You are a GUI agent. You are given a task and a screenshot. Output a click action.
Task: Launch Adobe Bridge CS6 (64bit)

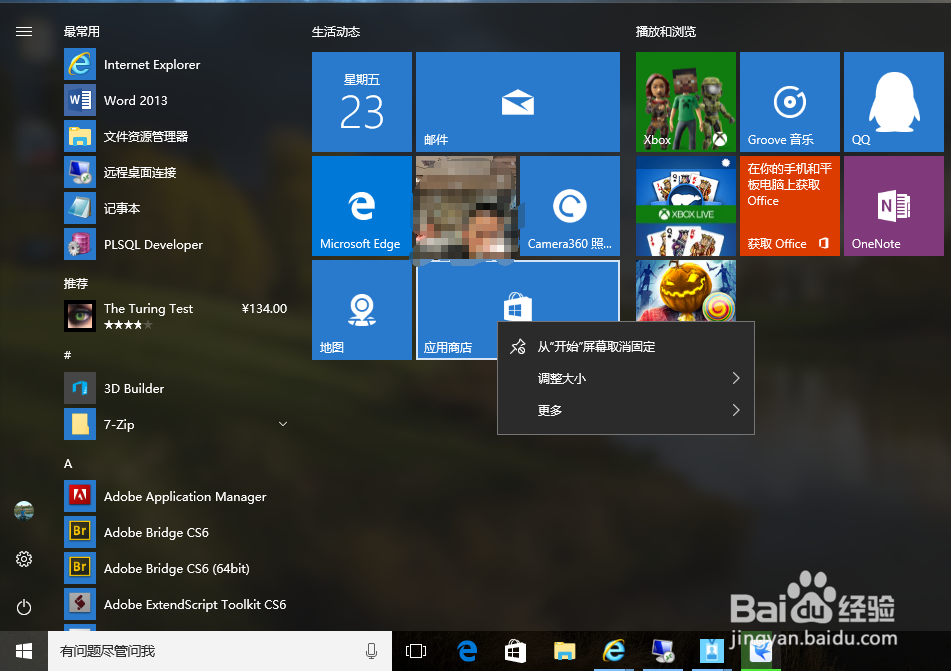[x=175, y=568]
